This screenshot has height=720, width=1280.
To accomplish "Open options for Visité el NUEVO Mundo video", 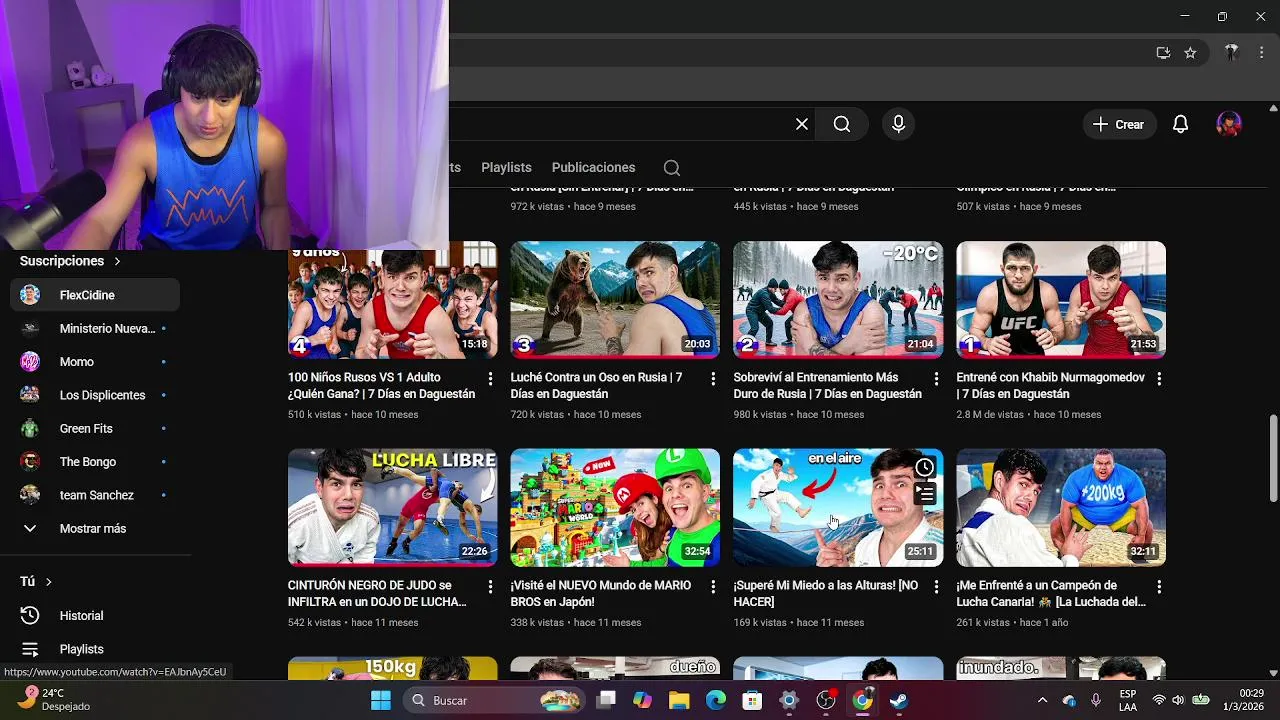I will pos(713,587).
